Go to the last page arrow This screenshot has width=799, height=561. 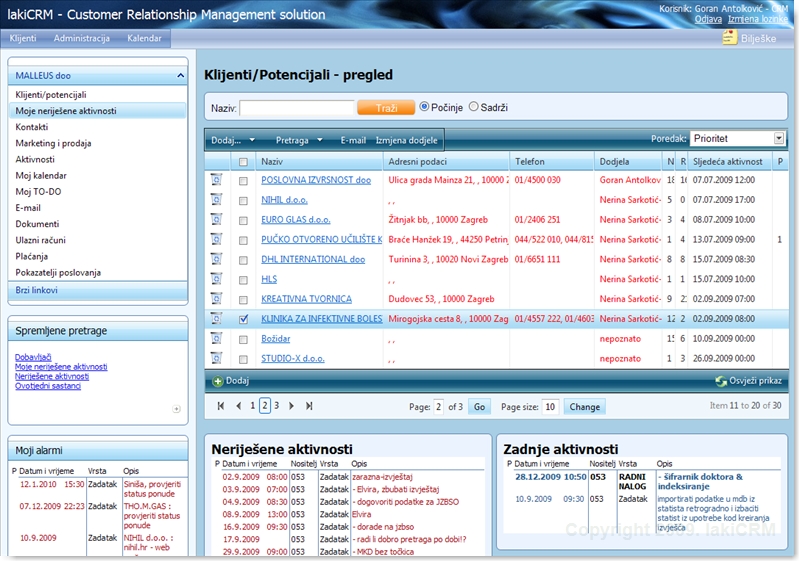[309, 406]
